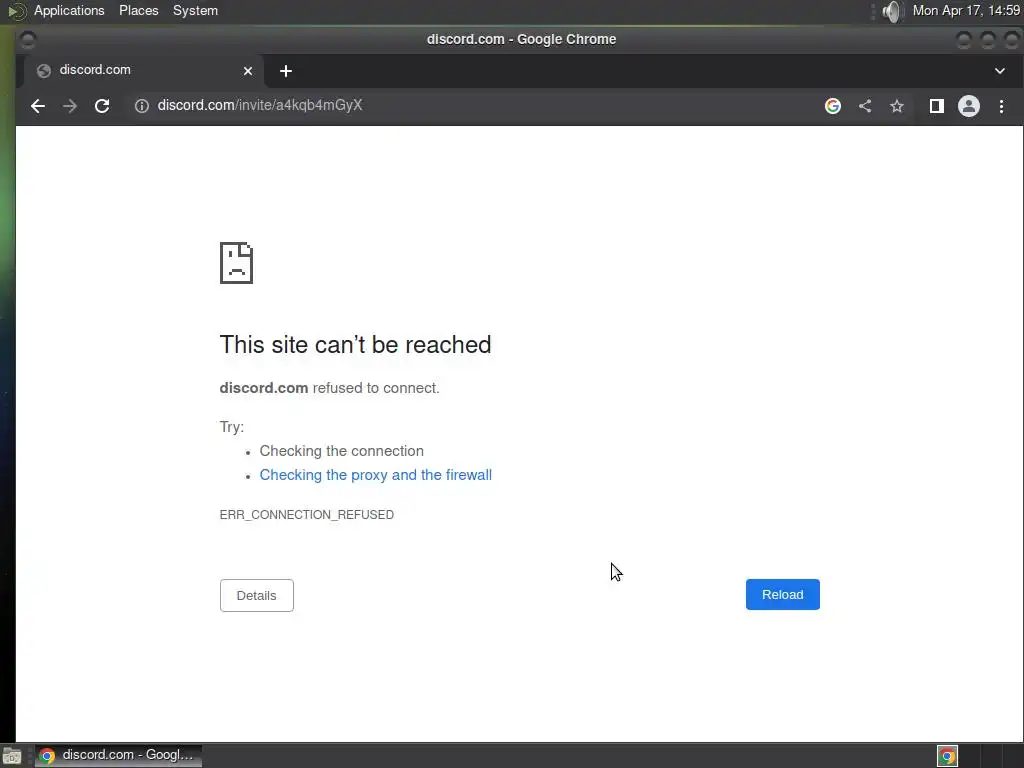Open the Google account icon in address bar
The image size is (1024, 768).
coord(833,106)
